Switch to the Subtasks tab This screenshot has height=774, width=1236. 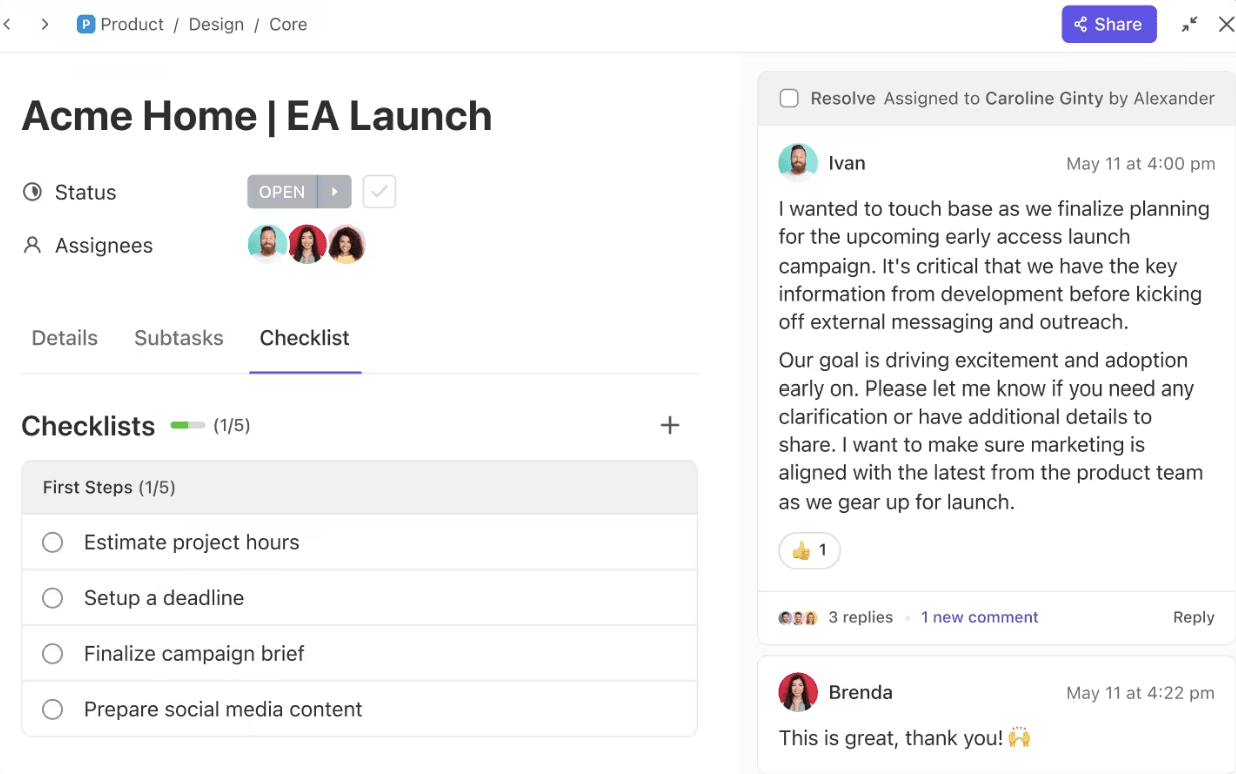pyautogui.click(x=179, y=338)
